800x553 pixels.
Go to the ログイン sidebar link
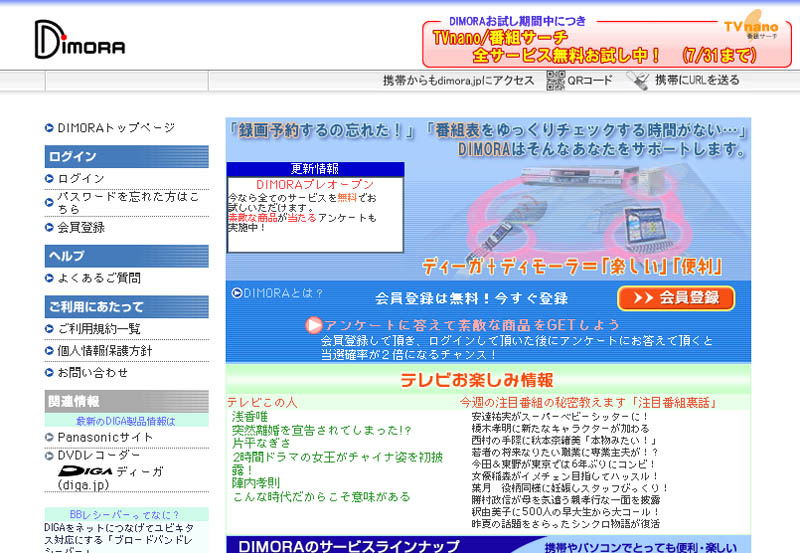pyautogui.click(x=80, y=178)
